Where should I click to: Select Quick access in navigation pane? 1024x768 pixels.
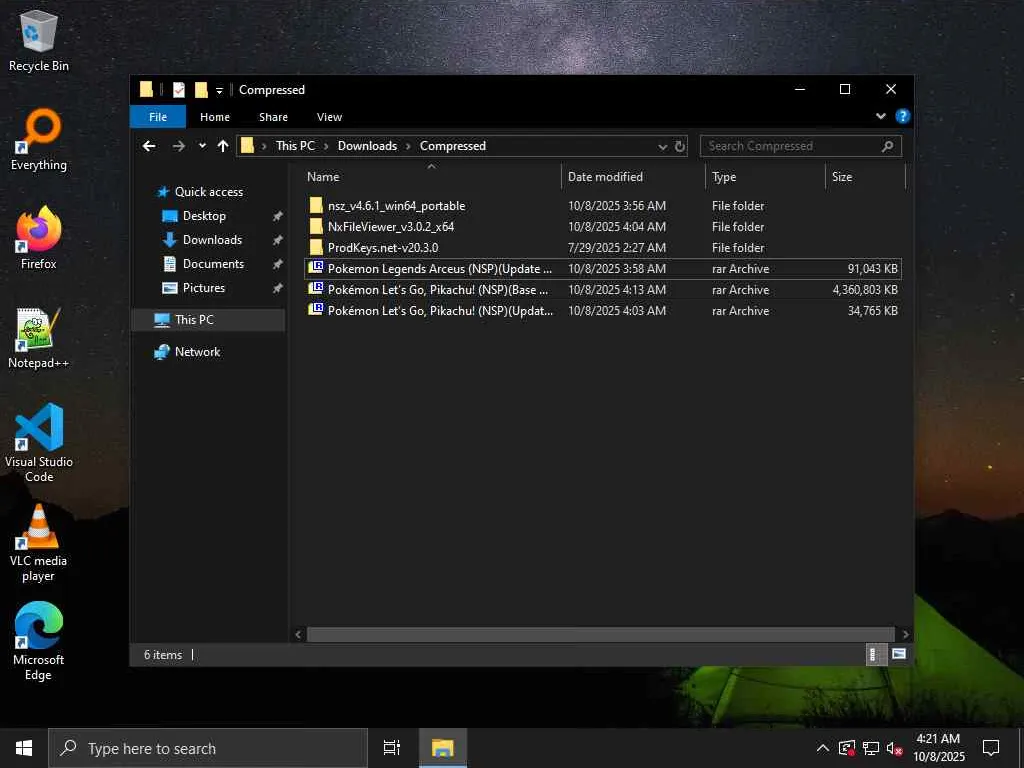pos(209,192)
